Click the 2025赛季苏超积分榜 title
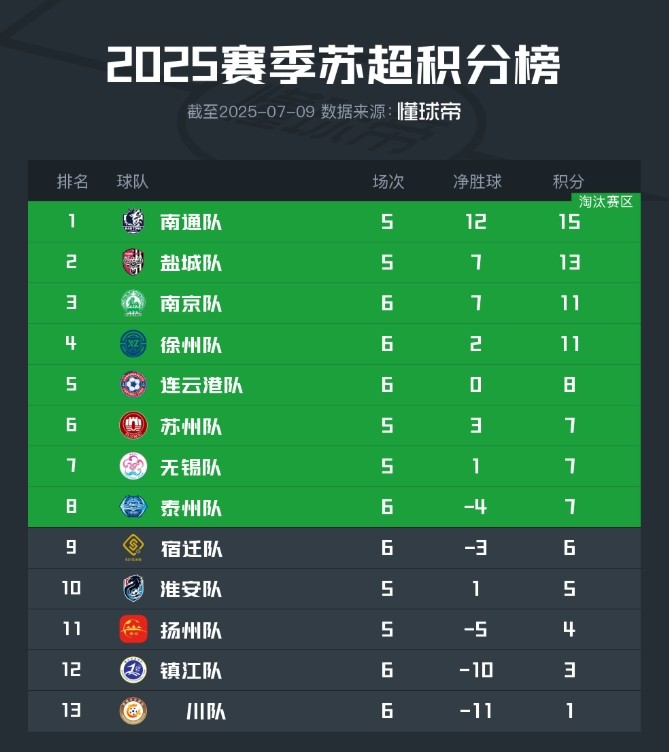This screenshot has width=669, height=752. (x=334, y=65)
